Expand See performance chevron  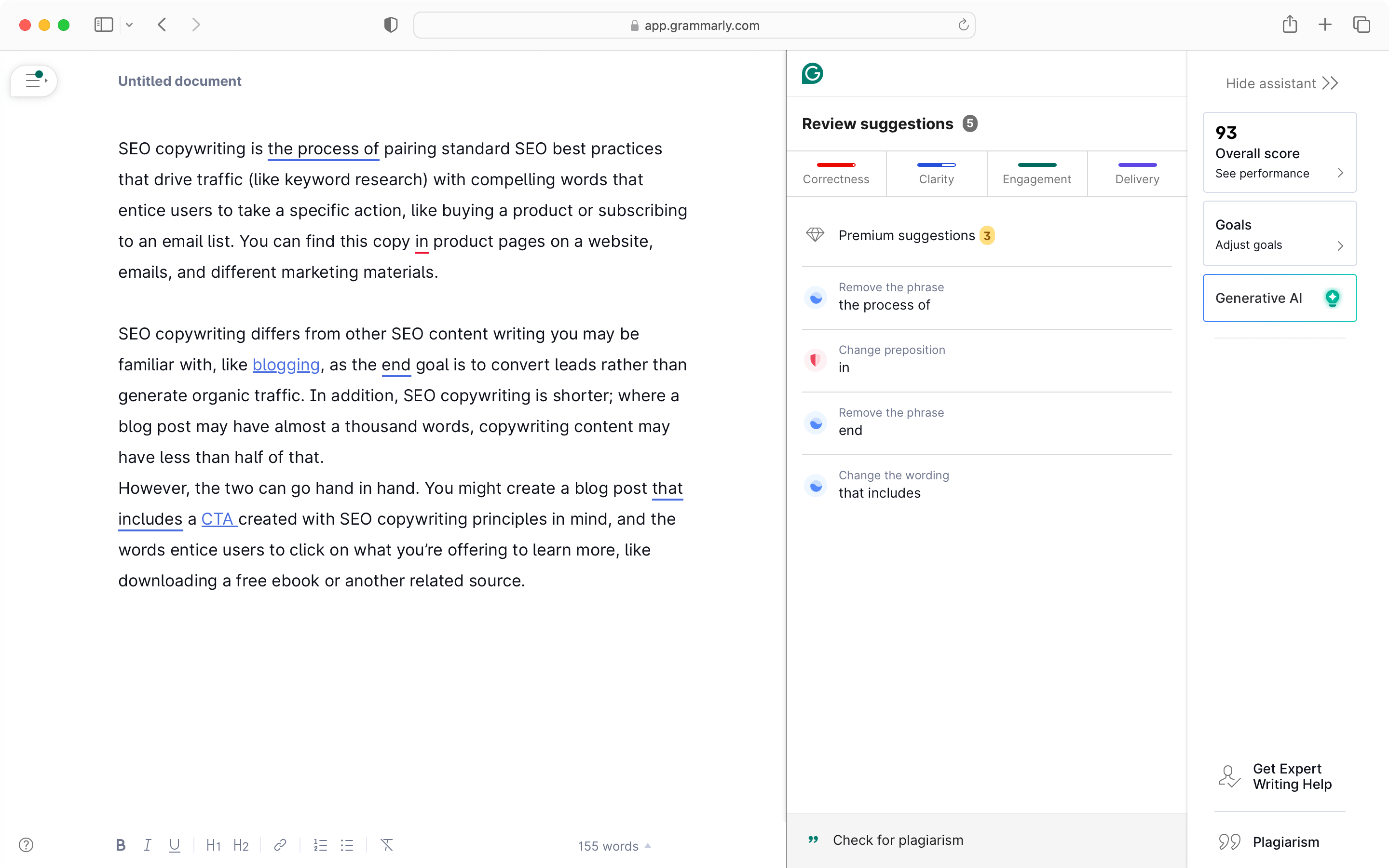click(1340, 173)
